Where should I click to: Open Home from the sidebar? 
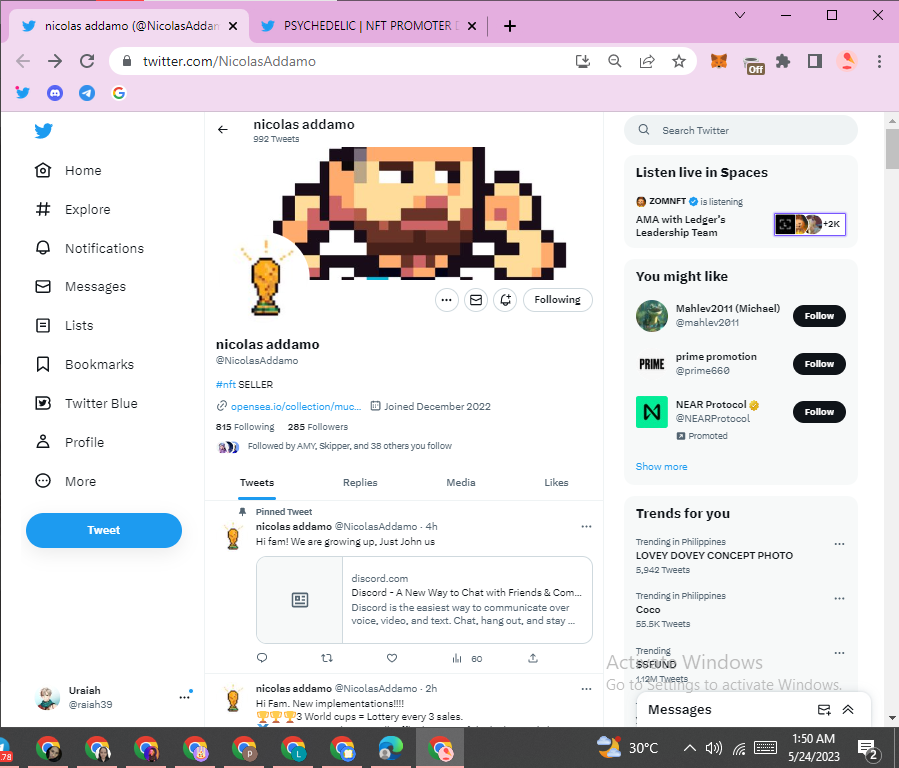(69, 170)
